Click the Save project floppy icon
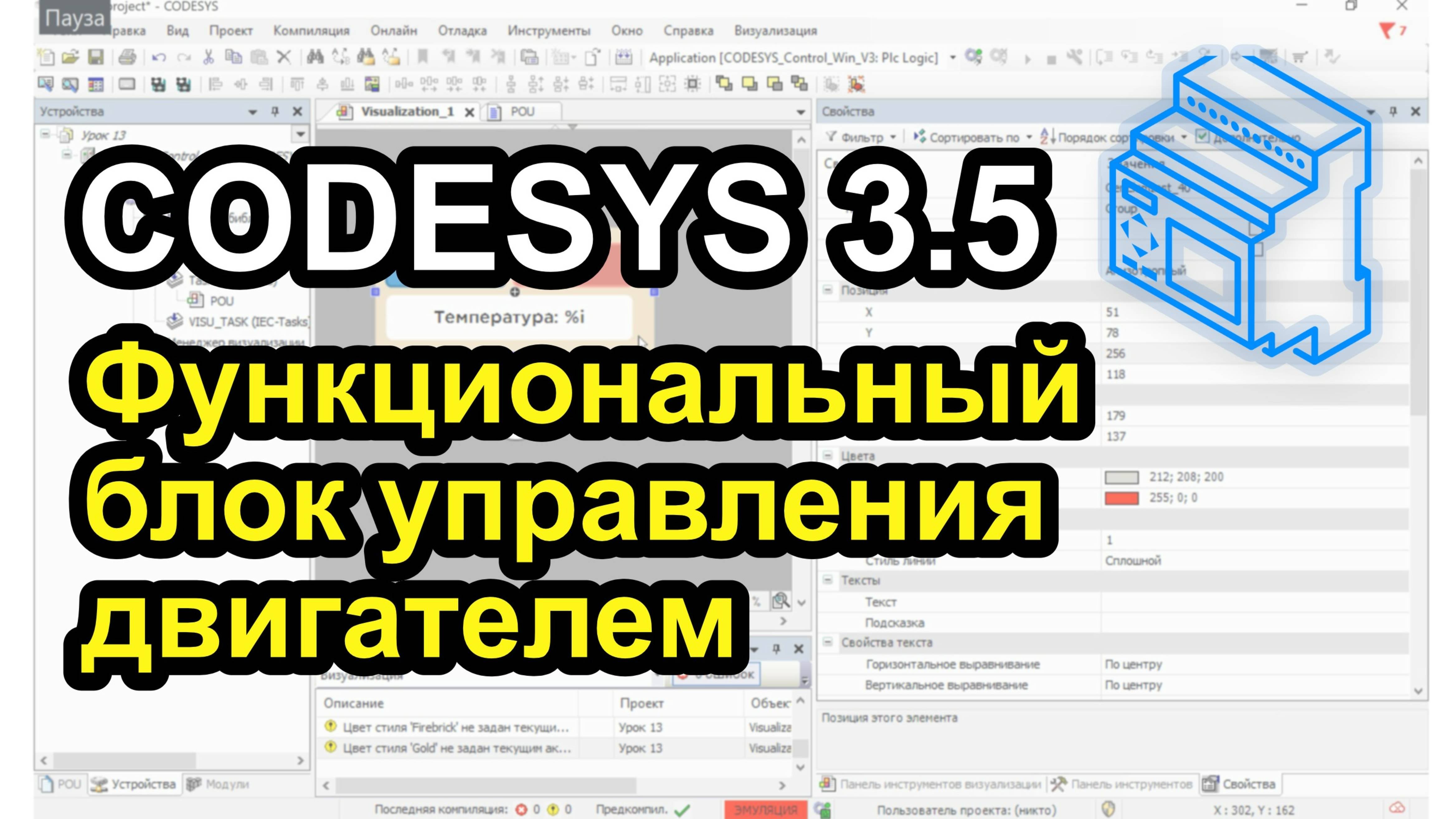 [96, 57]
